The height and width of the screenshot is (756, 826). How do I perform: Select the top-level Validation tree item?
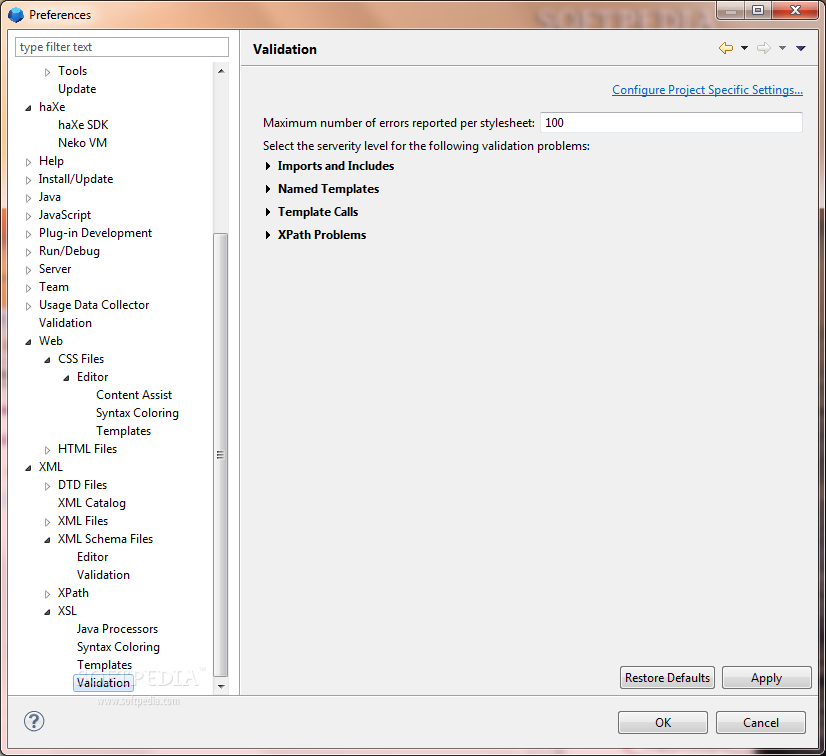[65, 323]
